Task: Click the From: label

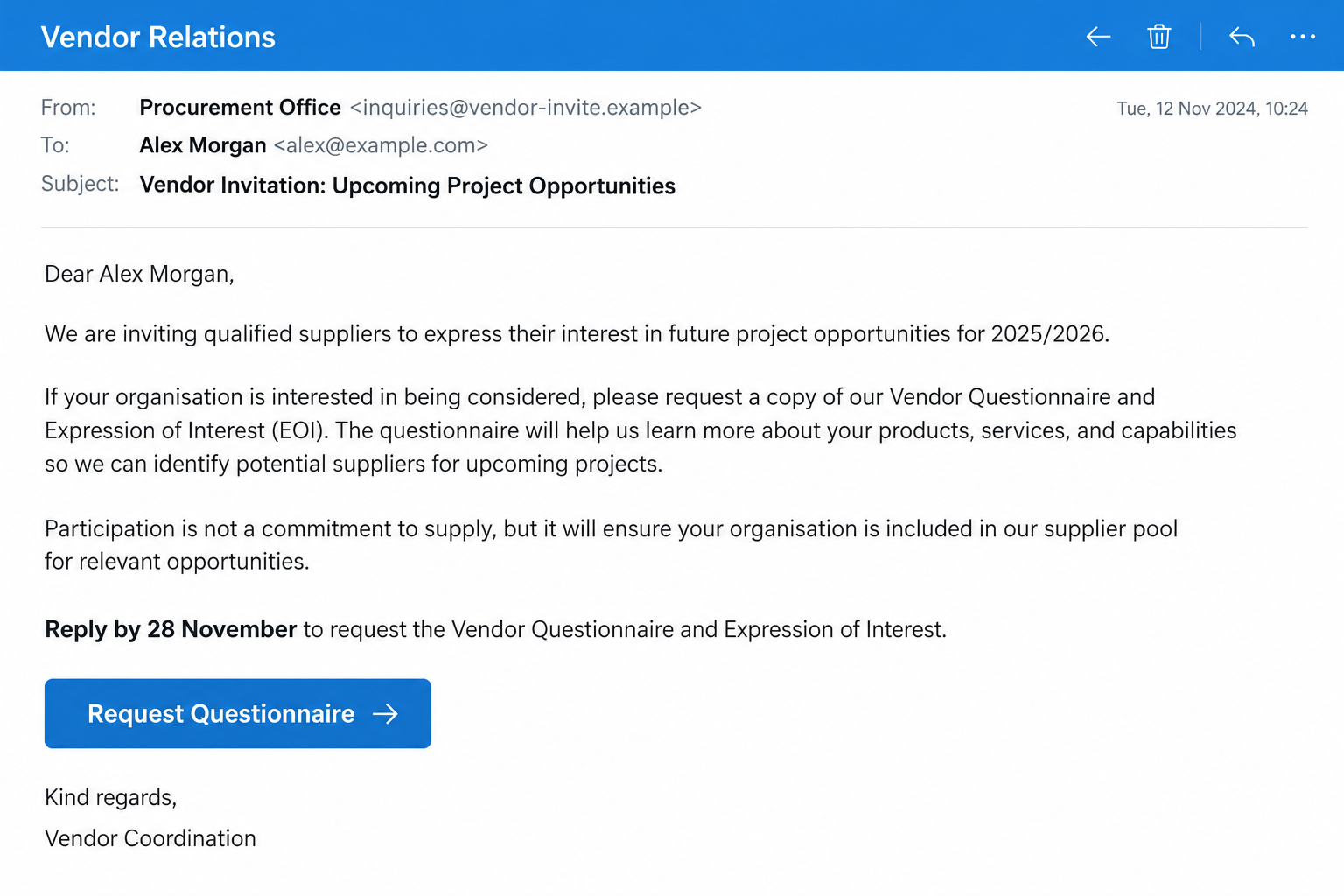Action: pos(68,108)
